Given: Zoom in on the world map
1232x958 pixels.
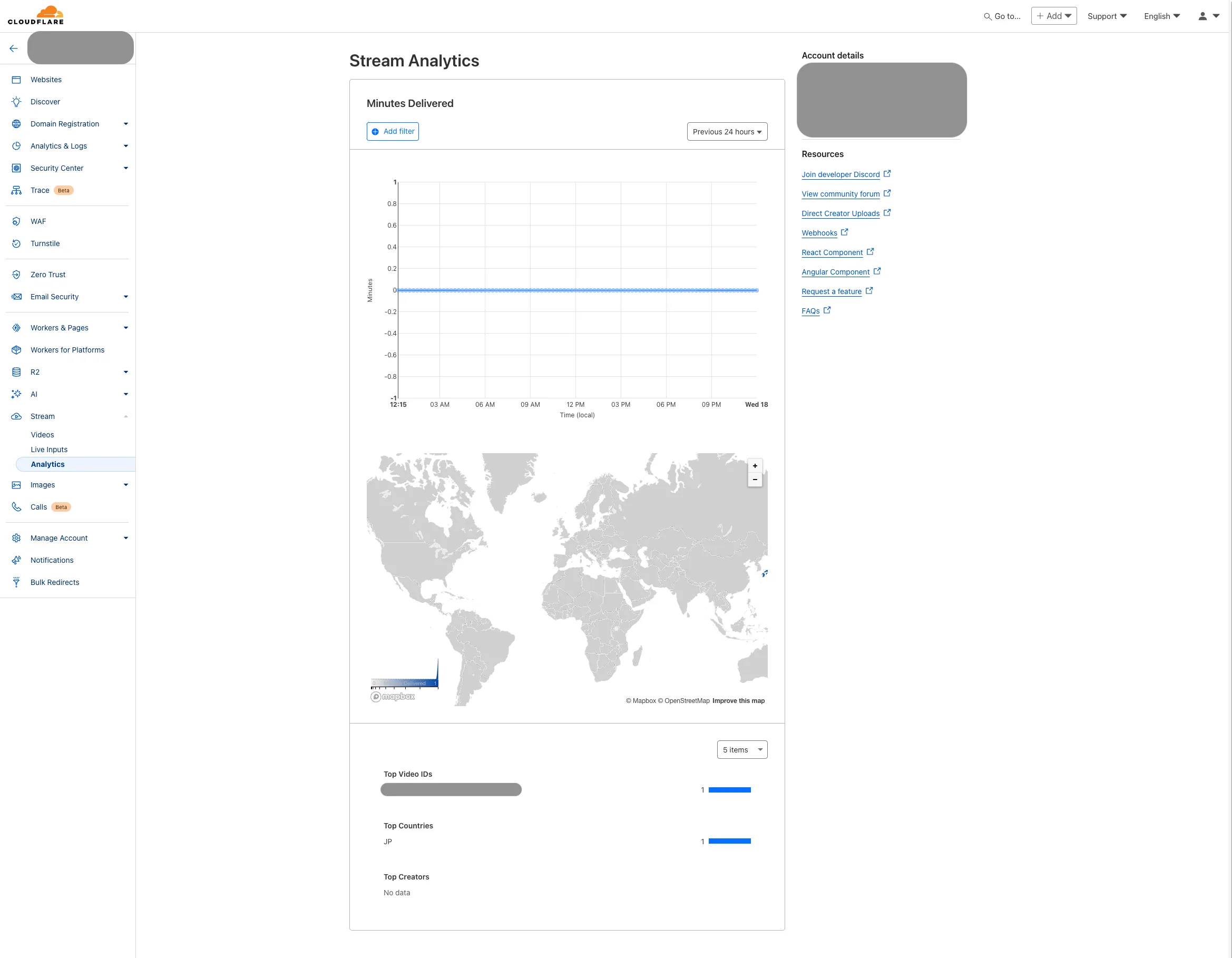Looking at the screenshot, I should [755, 465].
